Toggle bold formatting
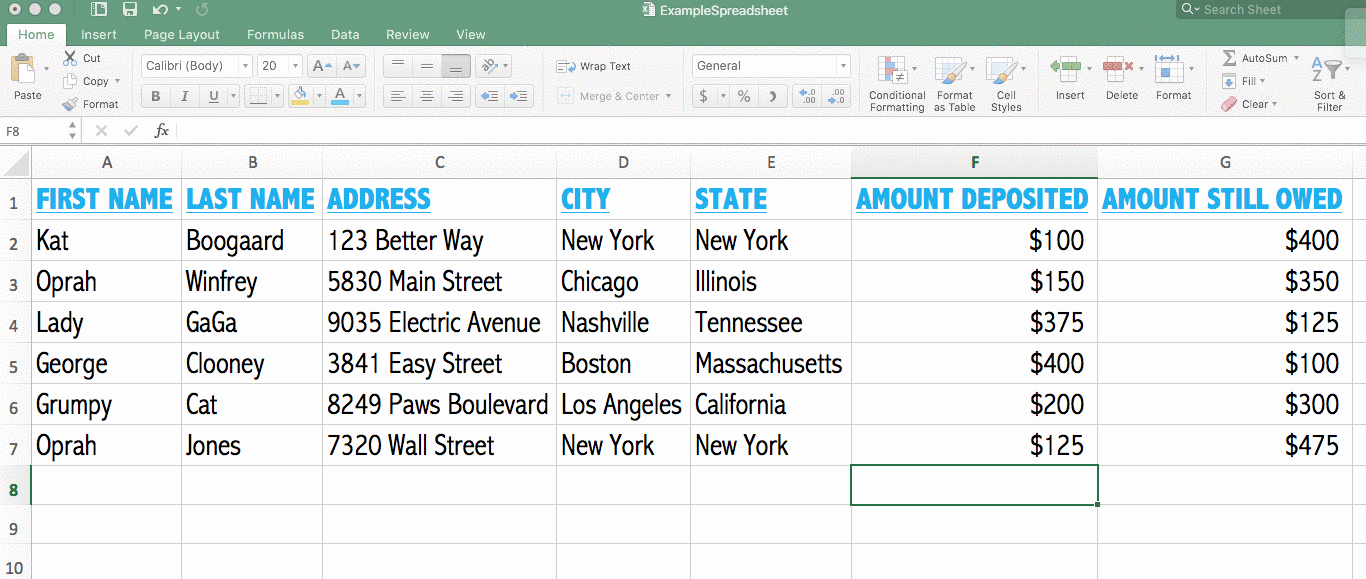The width and height of the screenshot is (1366, 579). [x=155, y=96]
